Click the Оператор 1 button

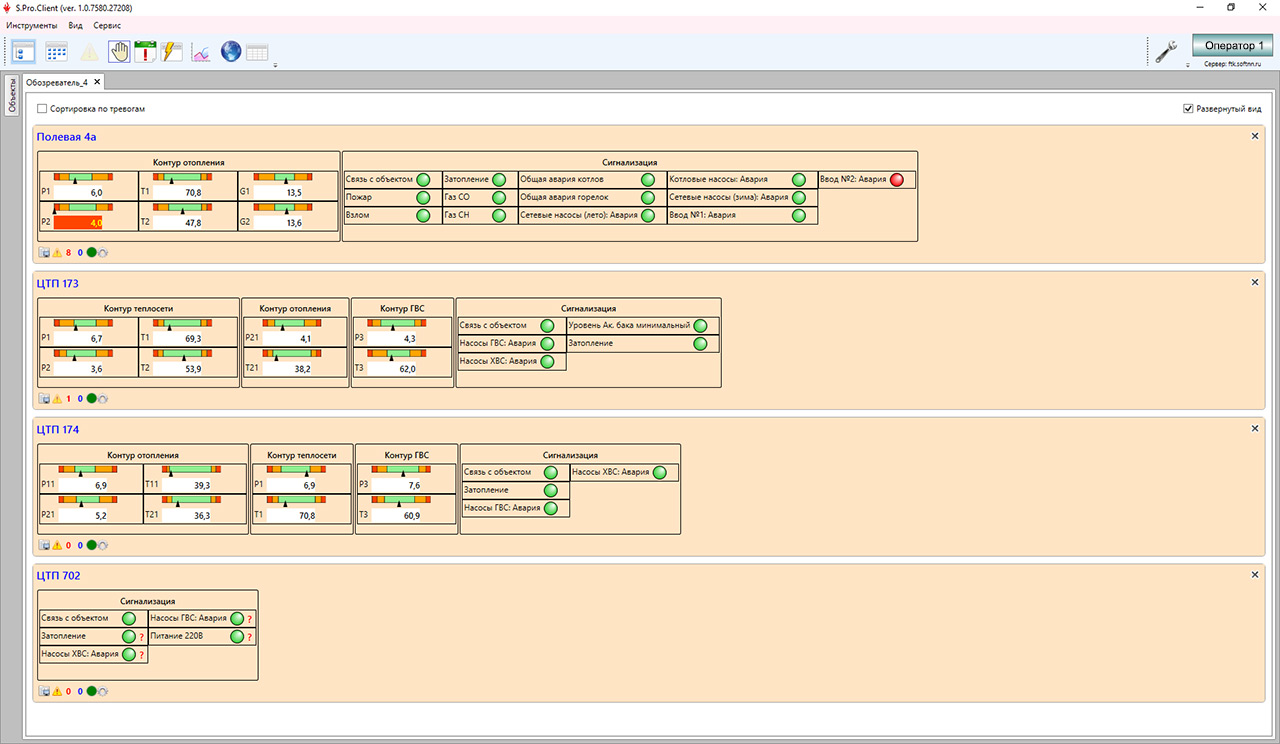(x=1232, y=46)
